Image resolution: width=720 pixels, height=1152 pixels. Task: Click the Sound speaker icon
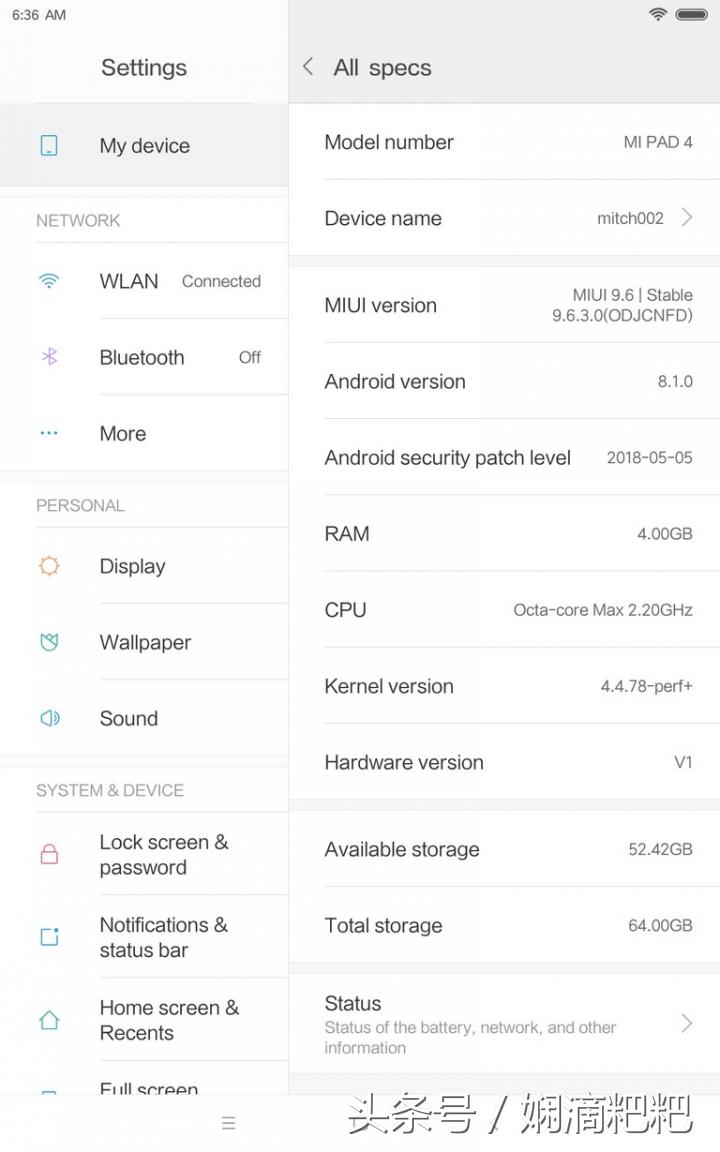pyautogui.click(x=49, y=718)
